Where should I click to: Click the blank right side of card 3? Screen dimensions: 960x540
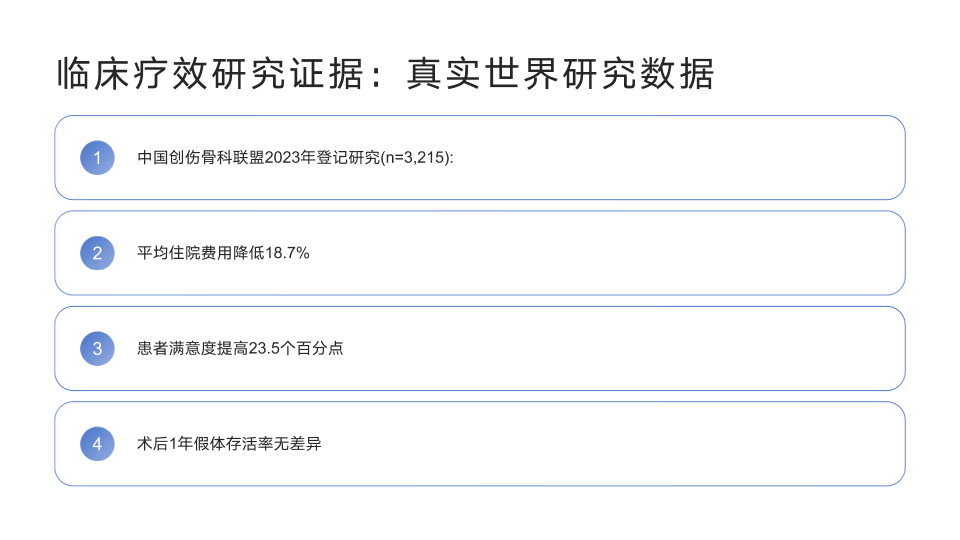(700, 348)
